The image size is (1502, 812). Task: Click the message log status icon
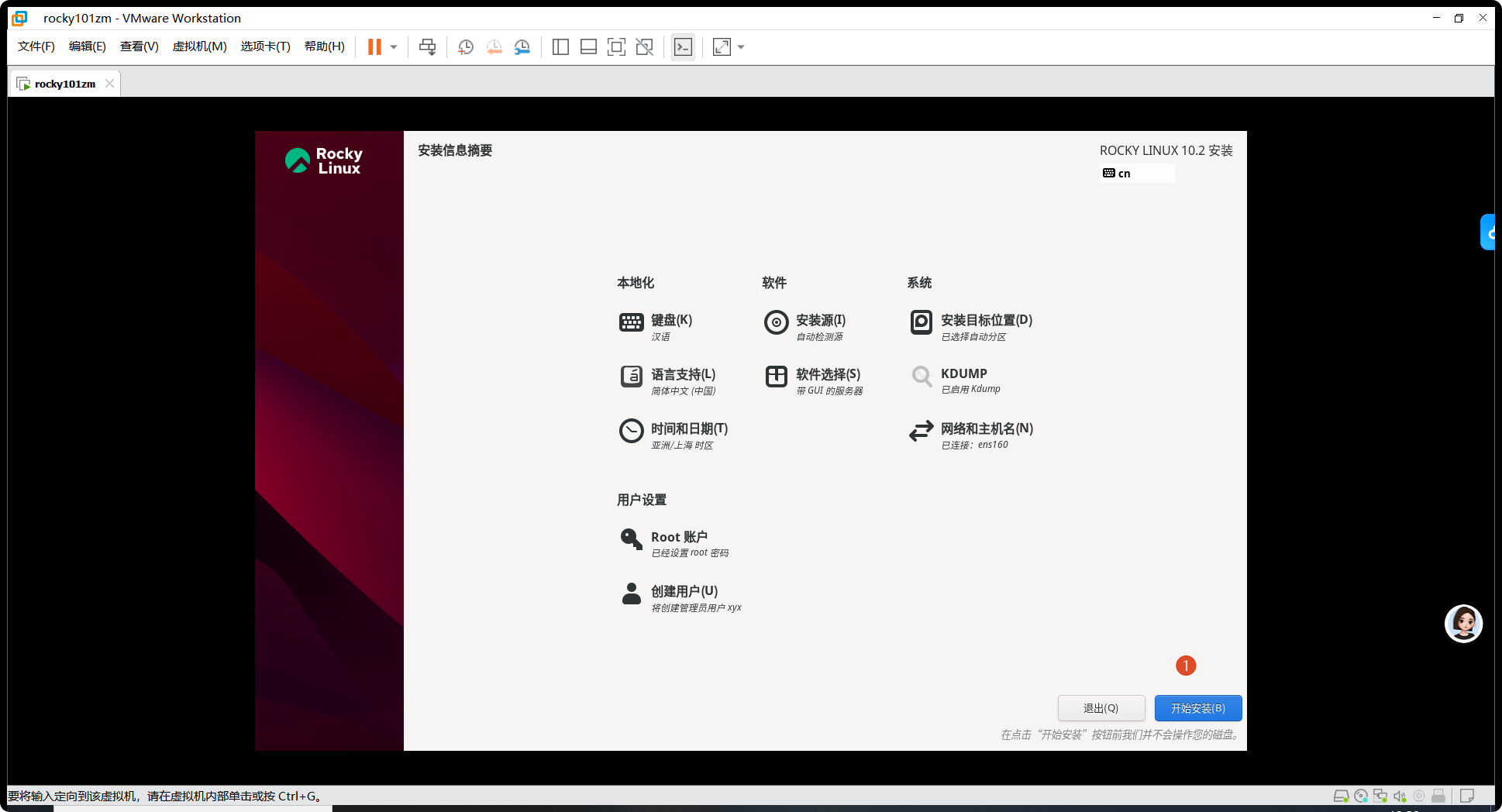click(x=1466, y=796)
